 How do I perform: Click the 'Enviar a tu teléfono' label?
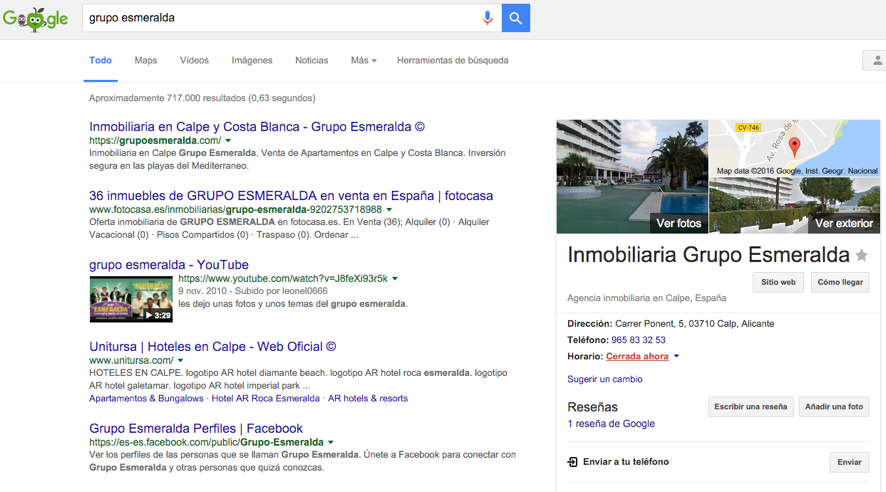pyautogui.click(x=626, y=462)
